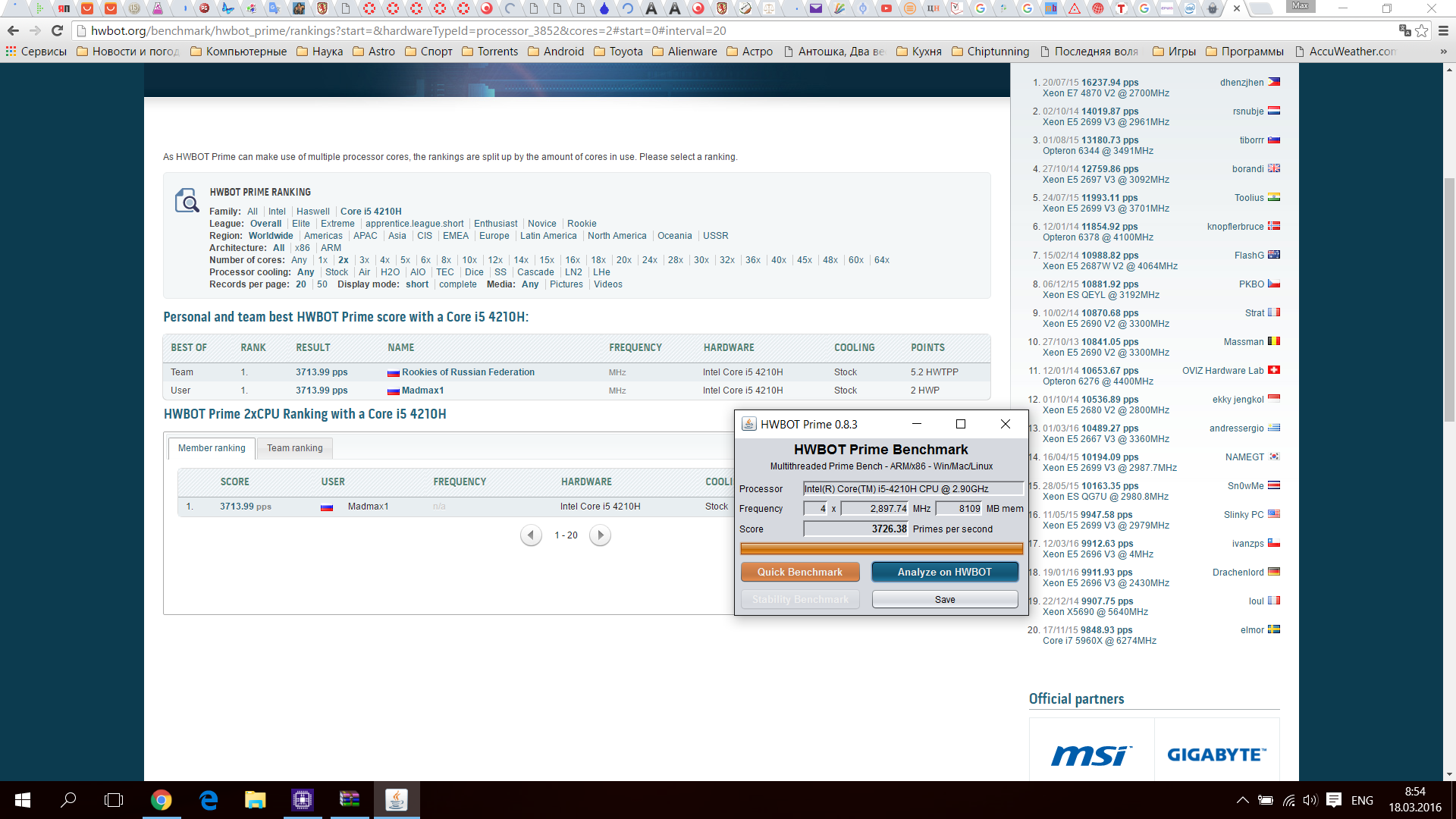Click the page vertical scrollbar
Viewport: 1456px width, 819px height.
click(x=1449, y=300)
